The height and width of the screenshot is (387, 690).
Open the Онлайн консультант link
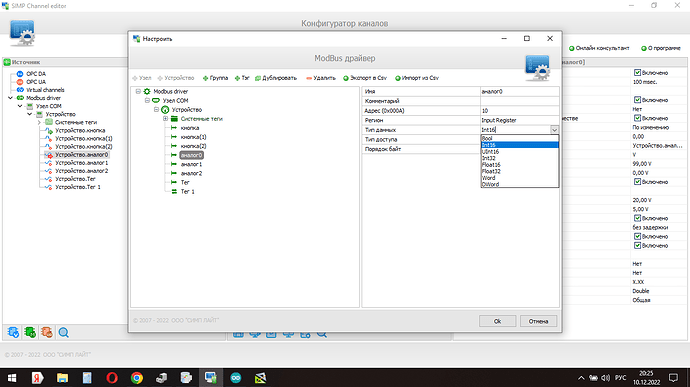599,48
